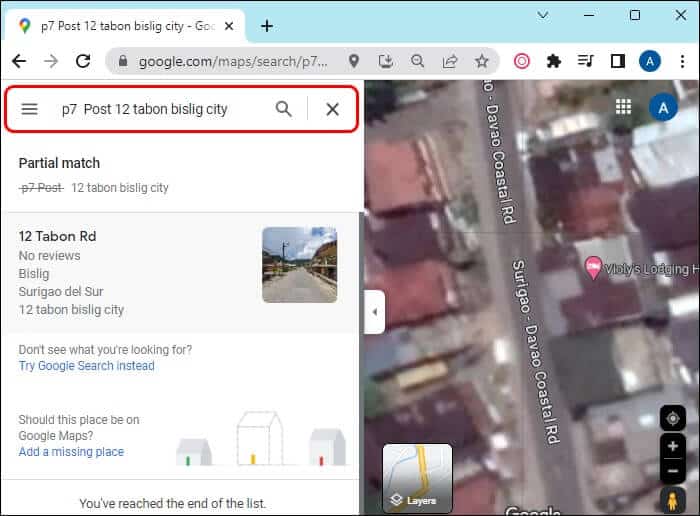Screen dimensions: 700x516
Task: Show your location on the map
Action: tap(673, 419)
